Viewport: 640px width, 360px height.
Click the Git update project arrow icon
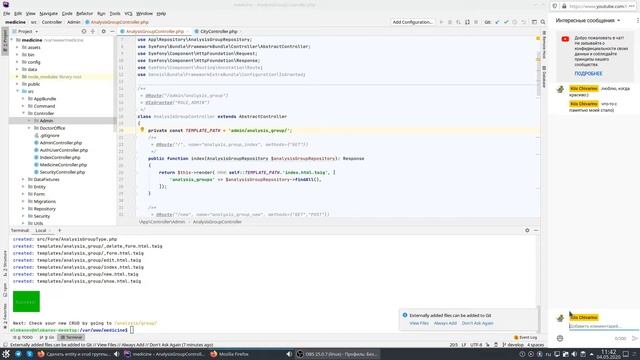tap(497, 22)
